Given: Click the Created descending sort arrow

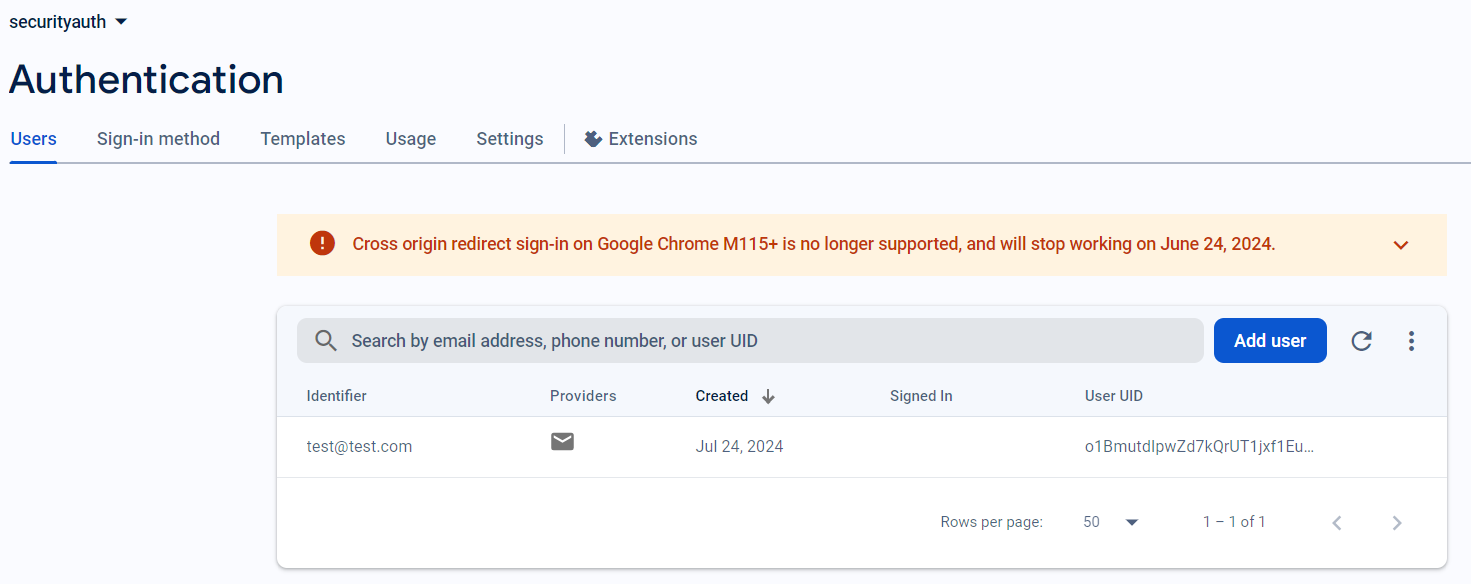Looking at the screenshot, I should (768, 397).
